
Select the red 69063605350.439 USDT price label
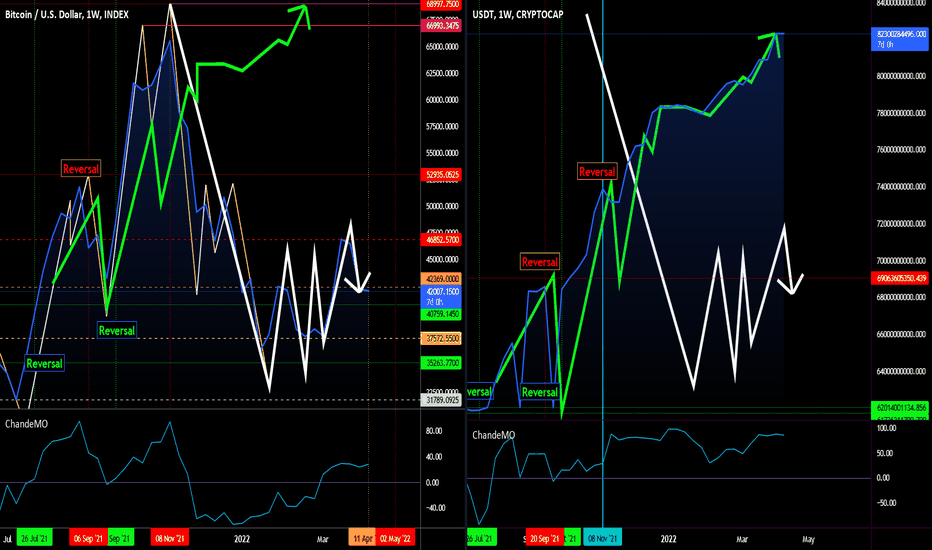pos(900,278)
